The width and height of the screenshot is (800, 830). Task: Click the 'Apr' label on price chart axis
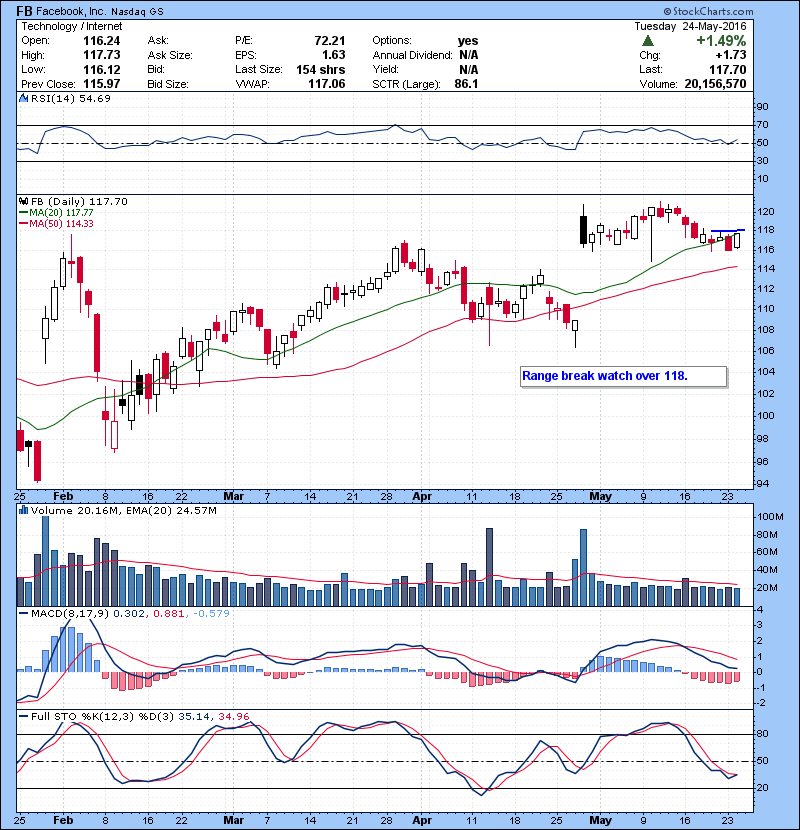click(422, 496)
